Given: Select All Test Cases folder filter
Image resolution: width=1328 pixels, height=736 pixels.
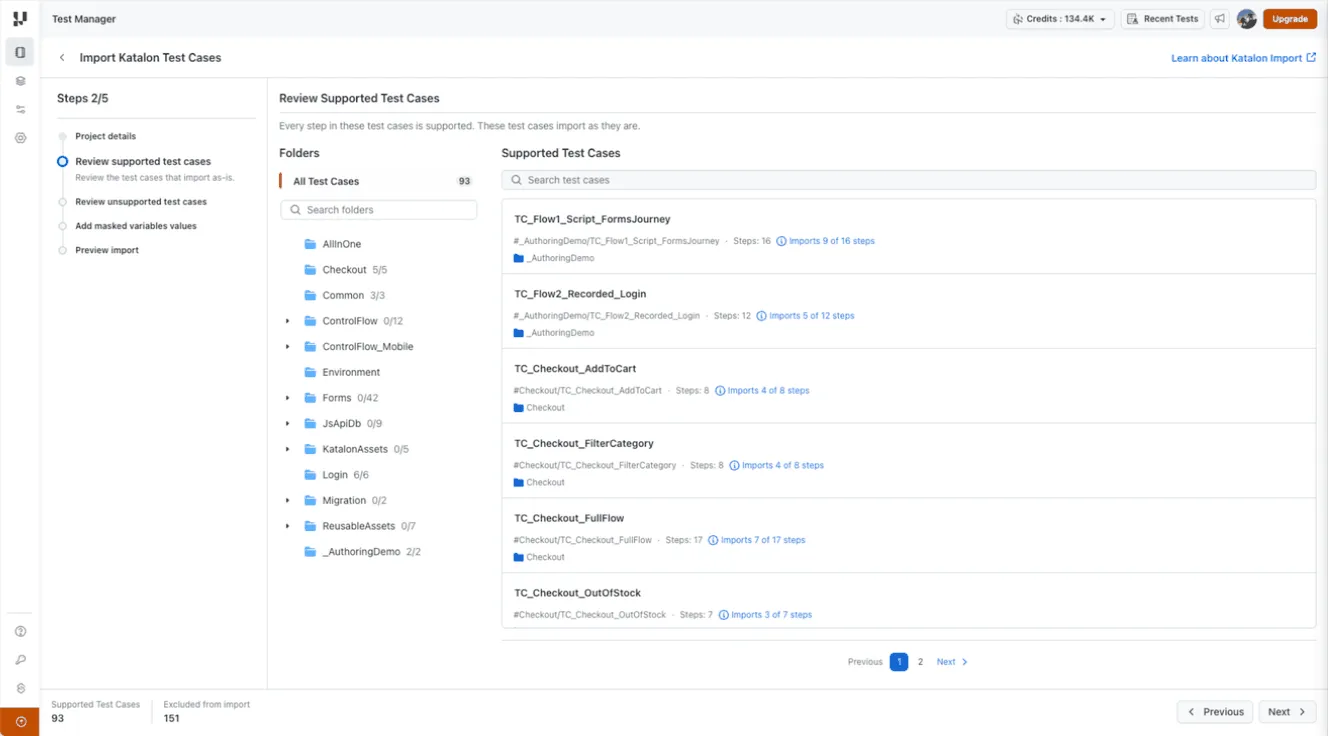Looking at the screenshot, I should (x=378, y=181).
